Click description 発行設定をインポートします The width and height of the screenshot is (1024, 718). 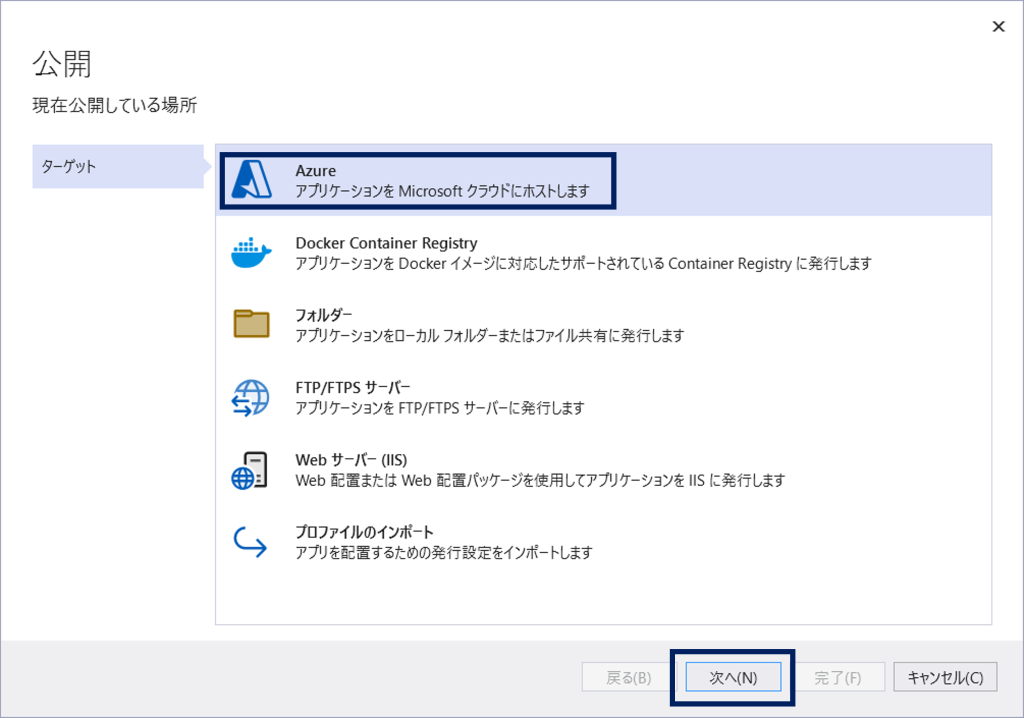443,553
